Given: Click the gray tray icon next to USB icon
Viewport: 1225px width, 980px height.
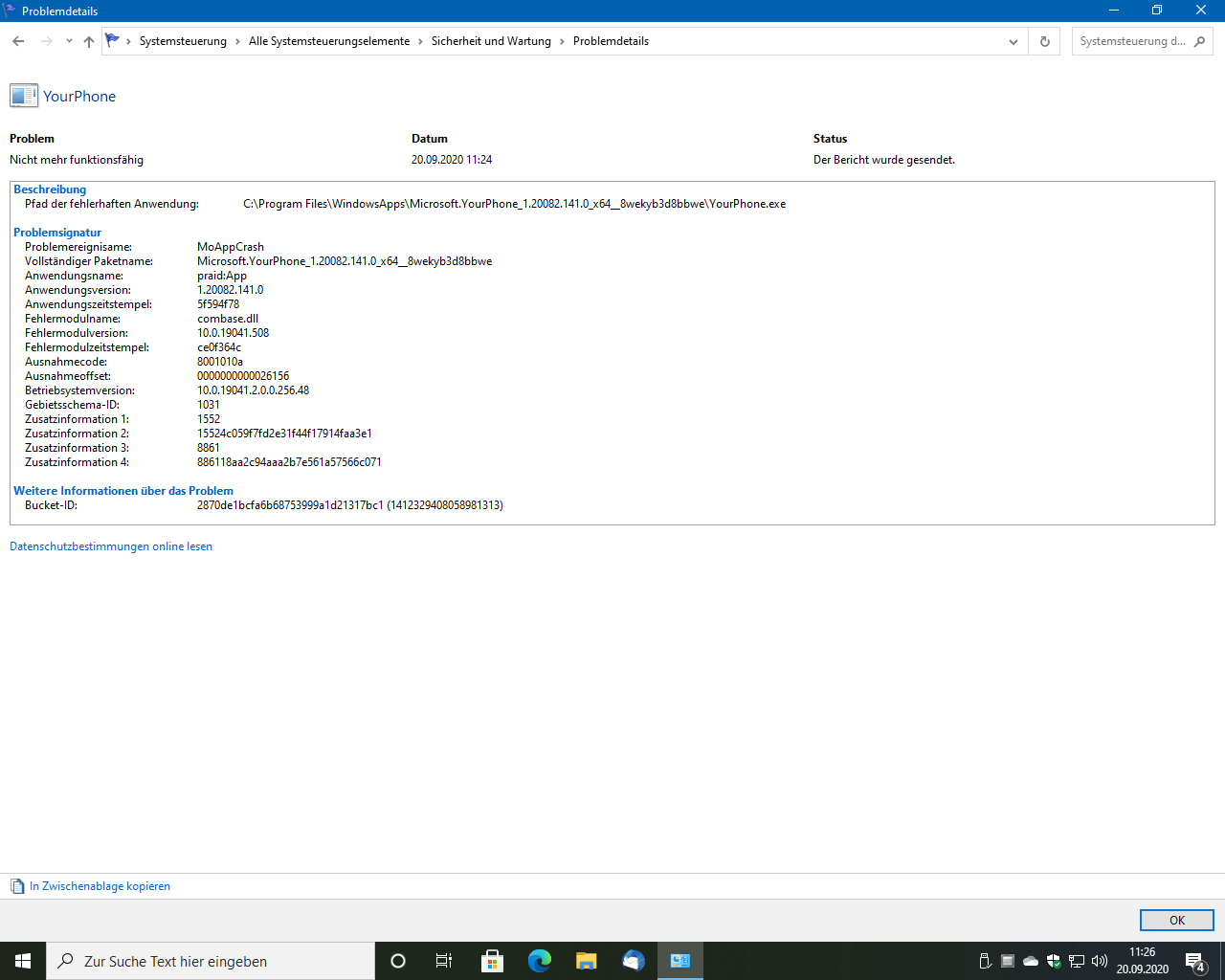Looking at the screenshot, I should point(1008,961).
